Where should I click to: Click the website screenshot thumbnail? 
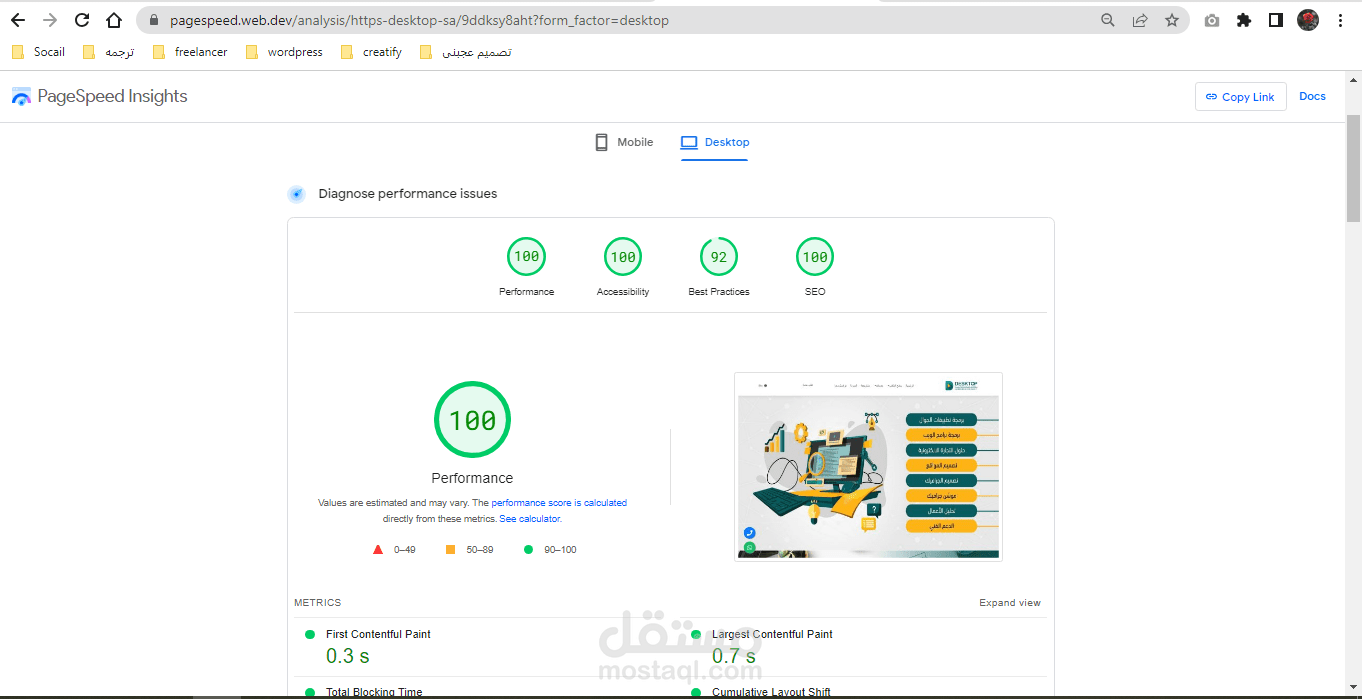pyautogui.click(x=868, y=466)
